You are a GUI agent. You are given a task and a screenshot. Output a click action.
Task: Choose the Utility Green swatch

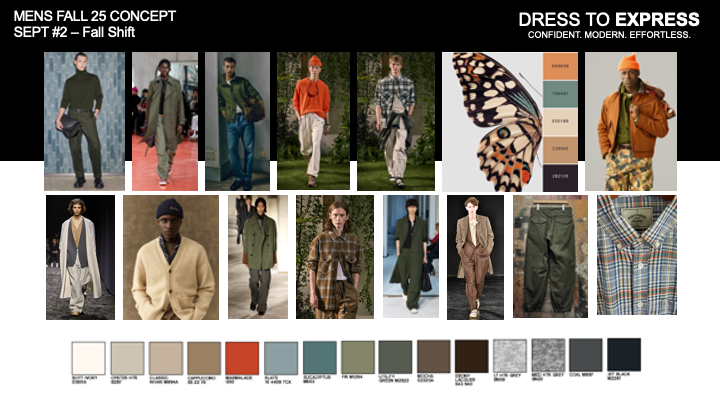point(395,357)
